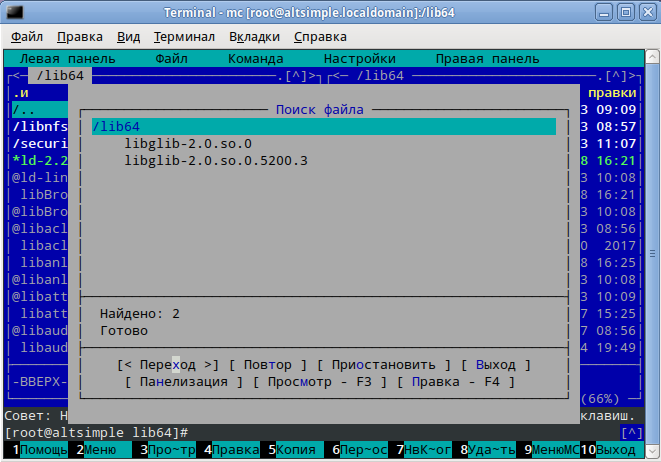This screenshot has width=661, height=462.
Task: Select libglib-2.0.so.0 in search results
Action: pos(188,144)
